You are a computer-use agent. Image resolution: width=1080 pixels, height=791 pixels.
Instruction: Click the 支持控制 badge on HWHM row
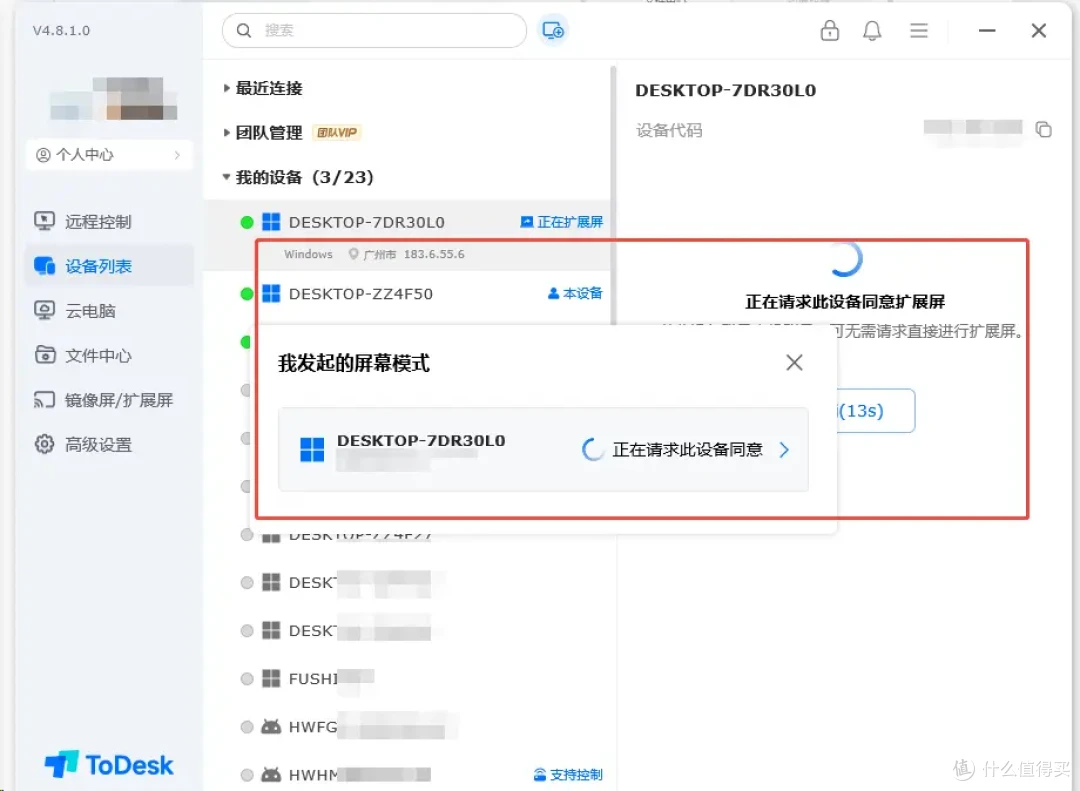pos(568,774)
